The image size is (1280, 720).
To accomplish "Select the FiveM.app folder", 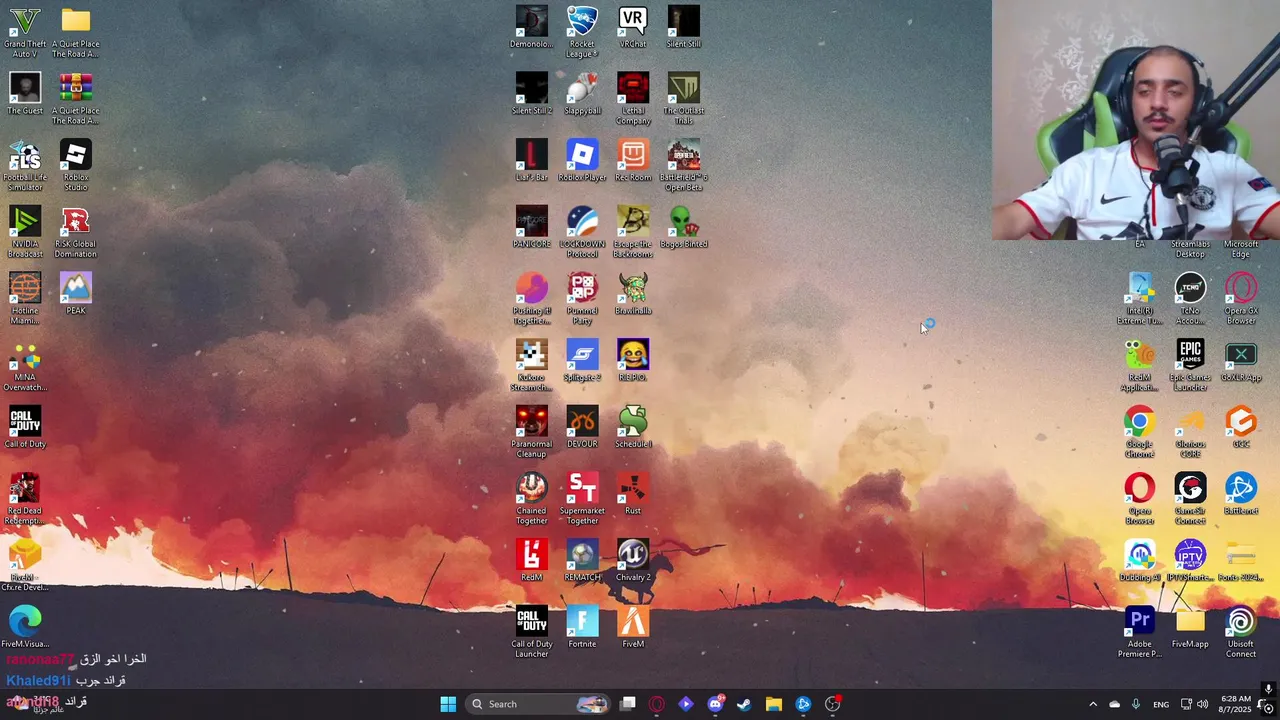I will click(1190, 627).
